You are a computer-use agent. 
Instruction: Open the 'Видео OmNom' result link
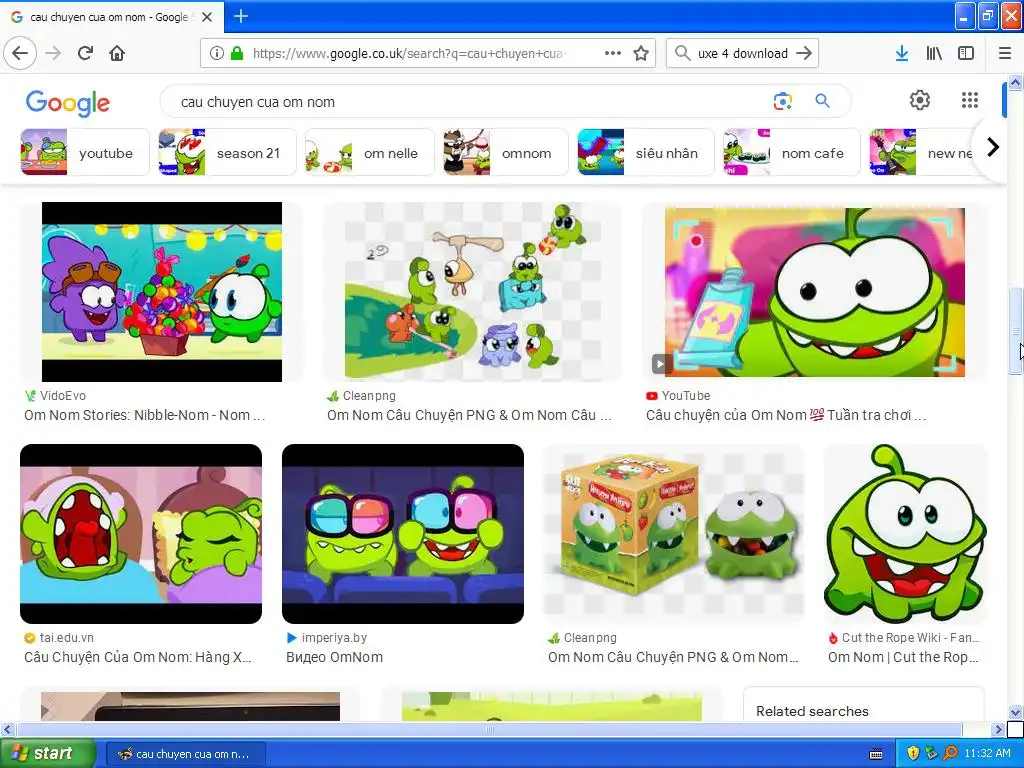coord(334,657)
